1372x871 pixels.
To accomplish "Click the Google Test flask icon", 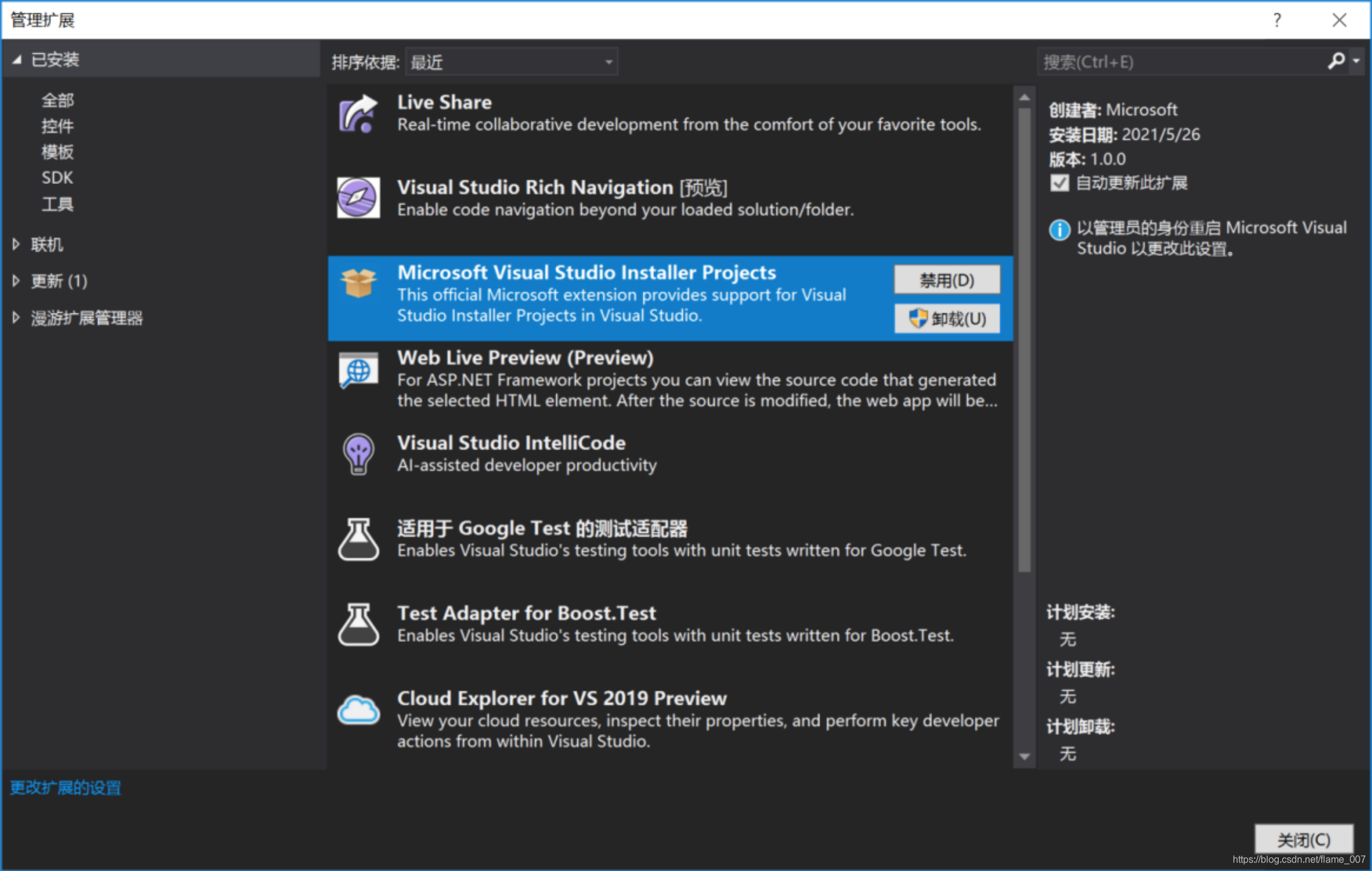I will (x=358, y=539).
